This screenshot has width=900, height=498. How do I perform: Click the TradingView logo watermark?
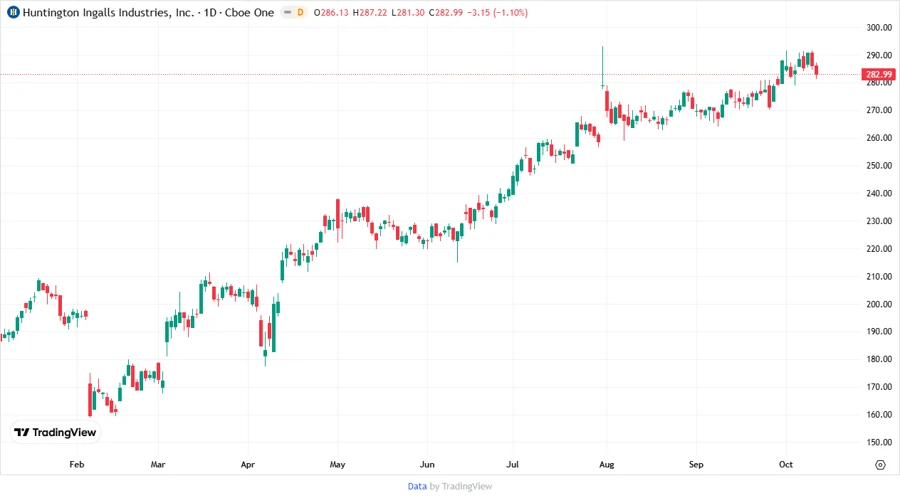point(54,432)
